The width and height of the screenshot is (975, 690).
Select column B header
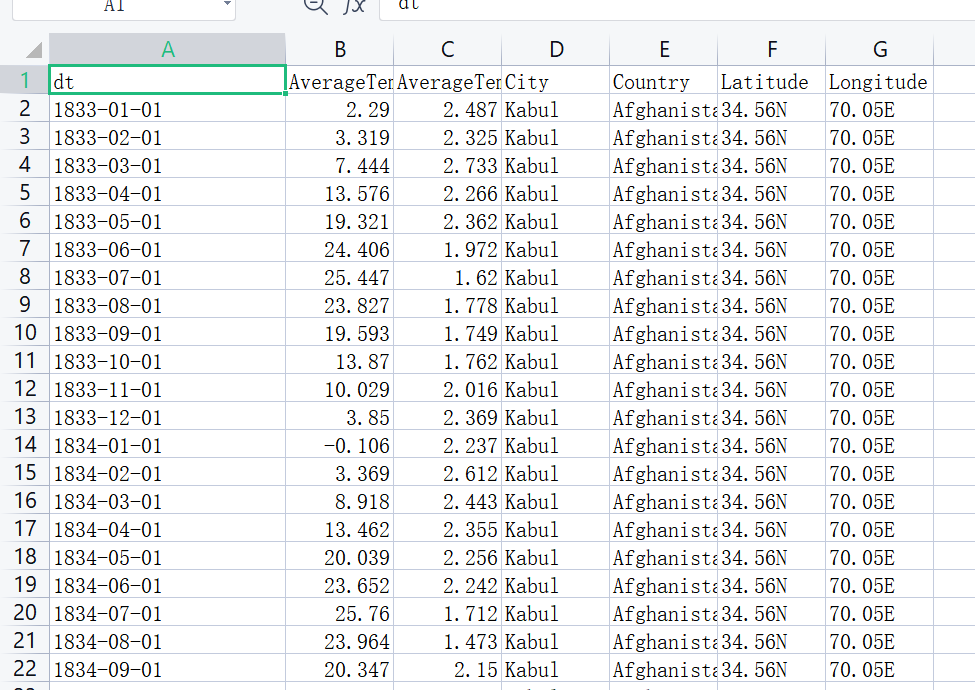(340, 50)
